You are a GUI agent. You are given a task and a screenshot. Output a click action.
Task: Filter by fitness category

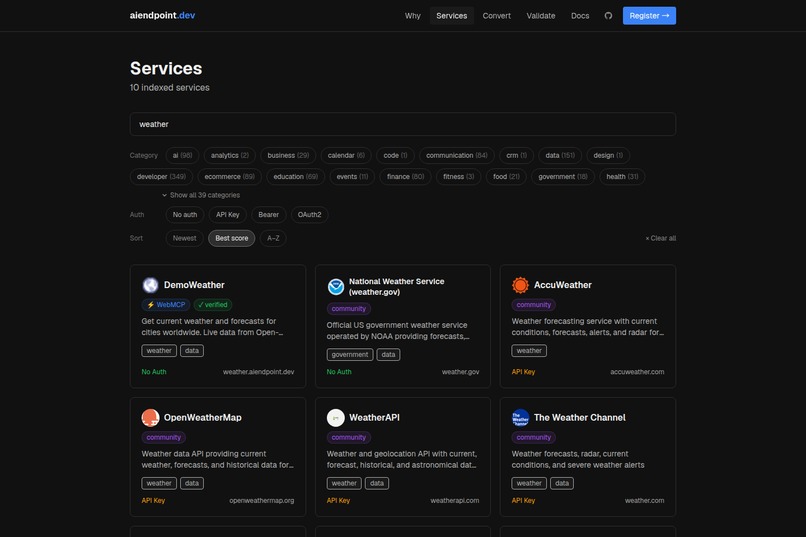459,176
